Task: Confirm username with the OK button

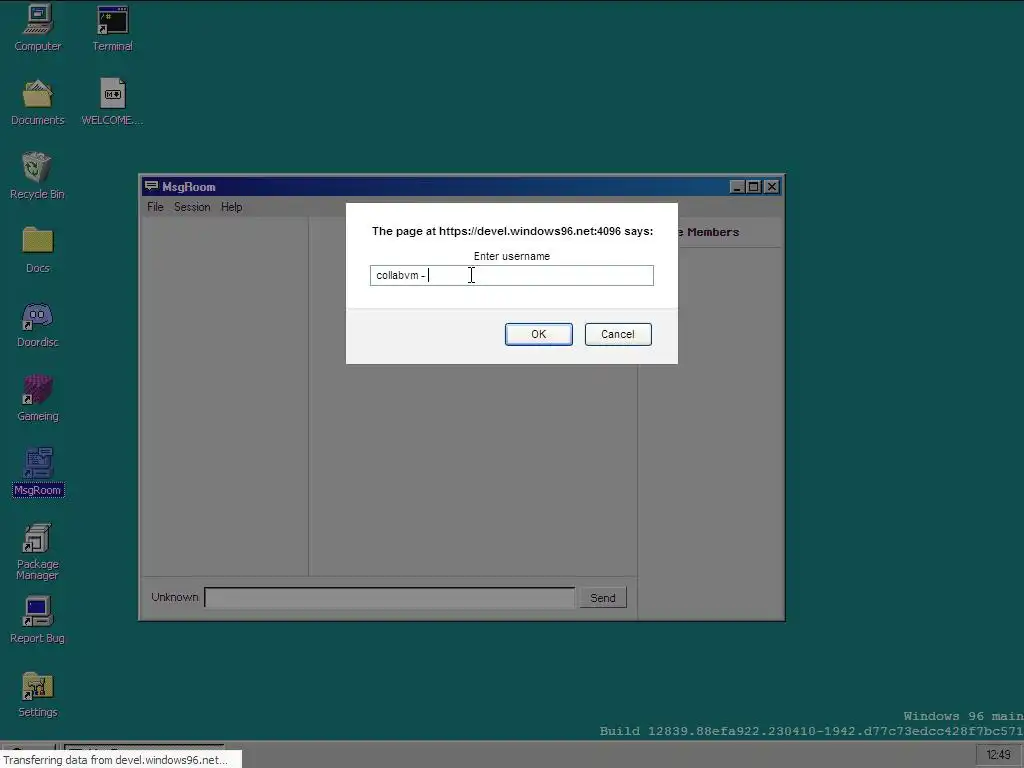Action: click(x=539, y=334)
